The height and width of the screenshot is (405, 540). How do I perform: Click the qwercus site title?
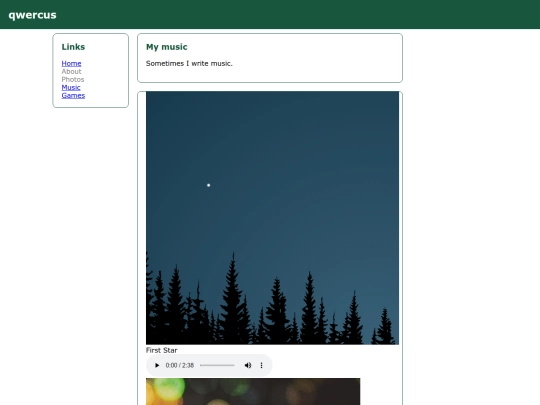coord(32,15)
